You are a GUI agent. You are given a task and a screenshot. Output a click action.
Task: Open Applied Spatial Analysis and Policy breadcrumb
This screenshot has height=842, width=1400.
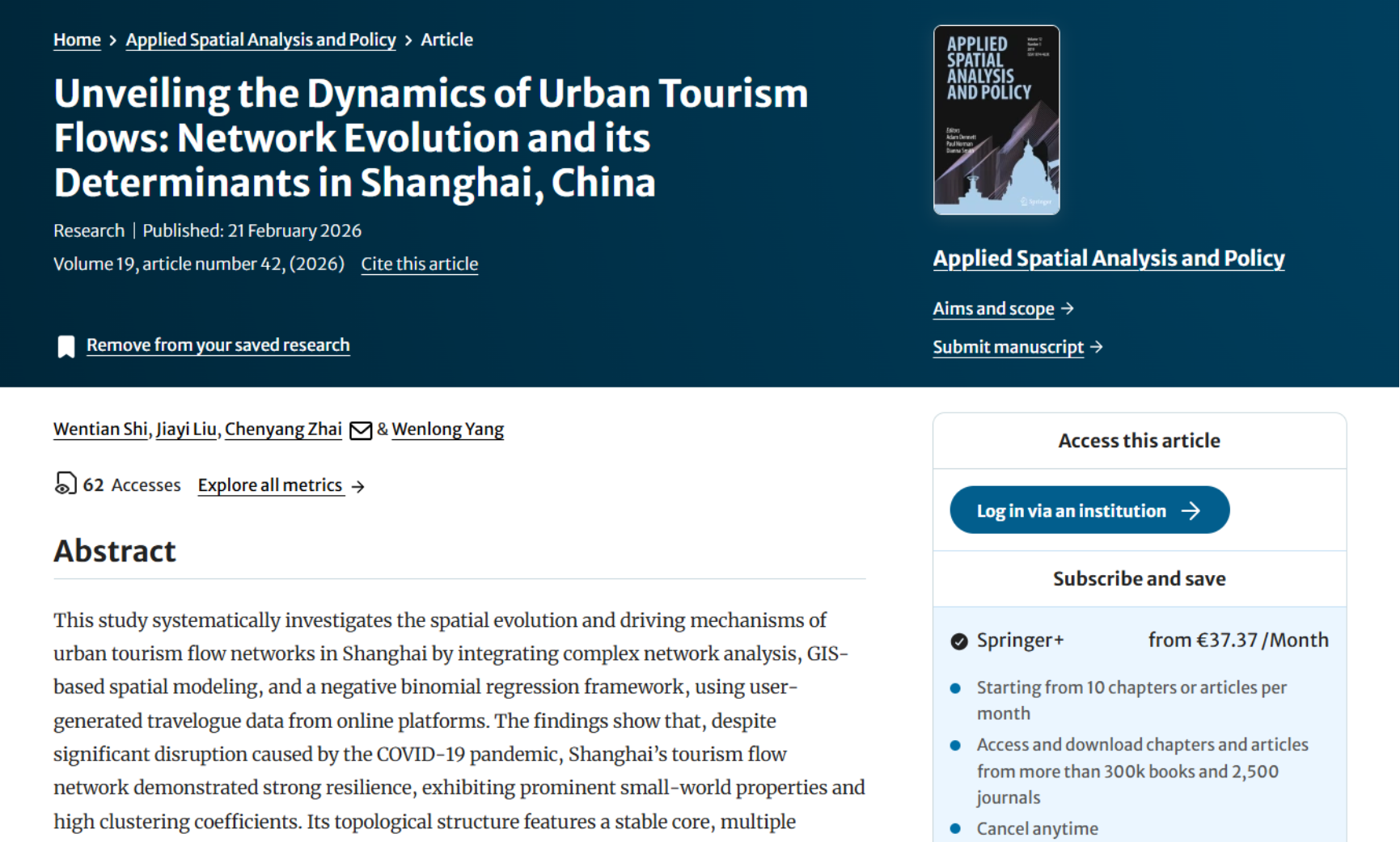(x=260, y=40)
